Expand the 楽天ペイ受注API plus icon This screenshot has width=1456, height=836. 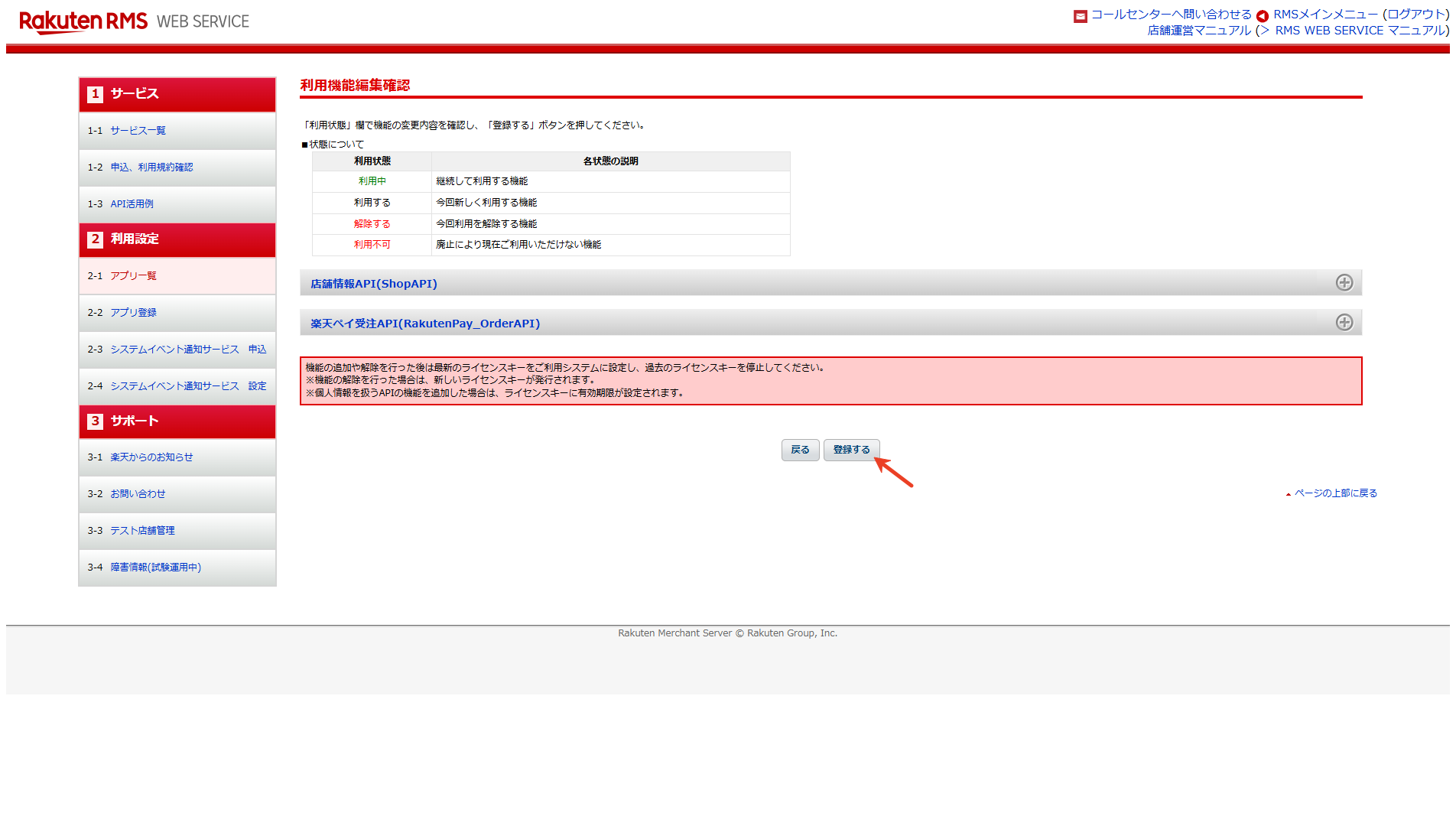tap(1344, 323)
